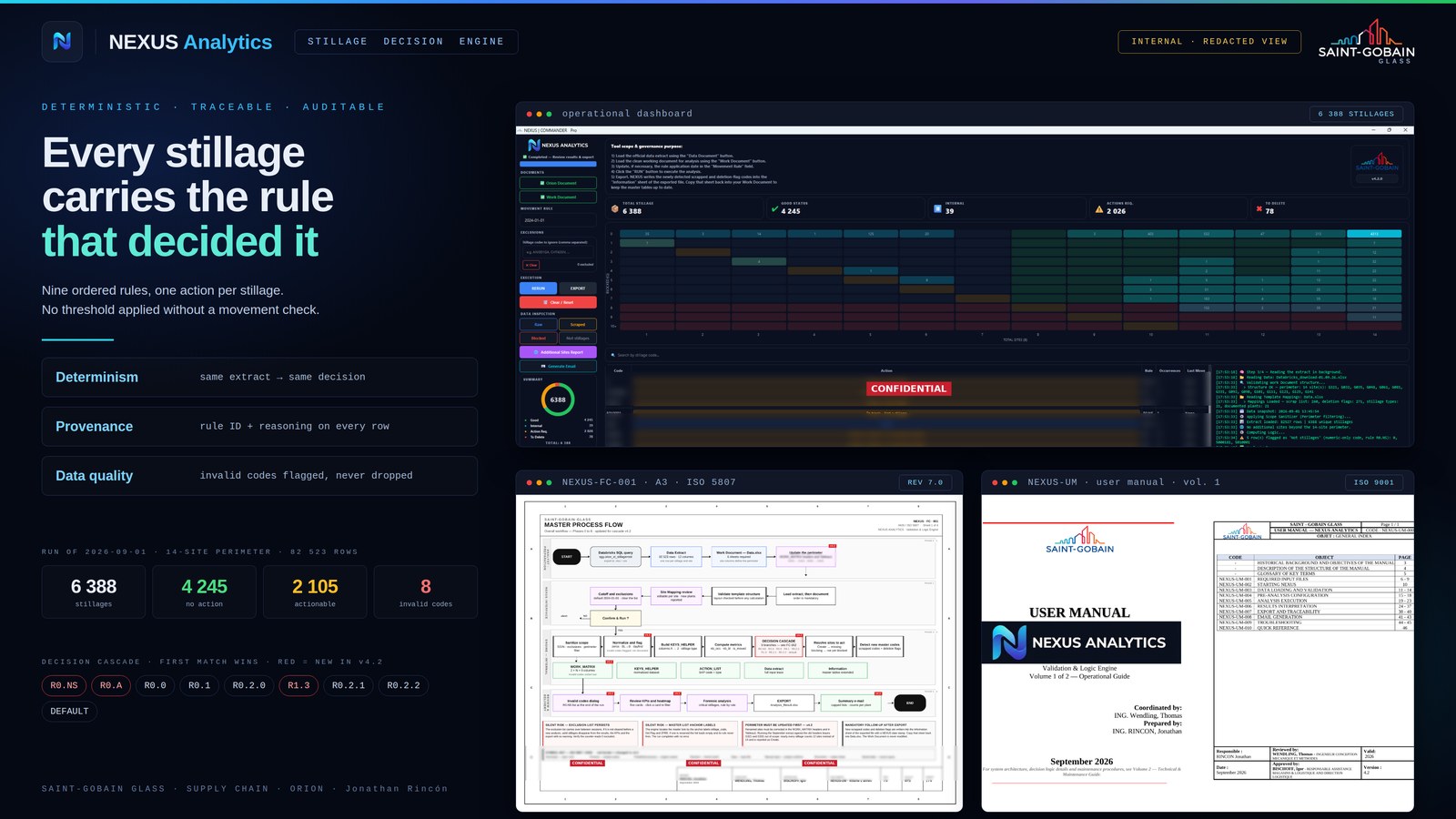Click the Generate Email button

pyautogui.click(x=558, y=366)
